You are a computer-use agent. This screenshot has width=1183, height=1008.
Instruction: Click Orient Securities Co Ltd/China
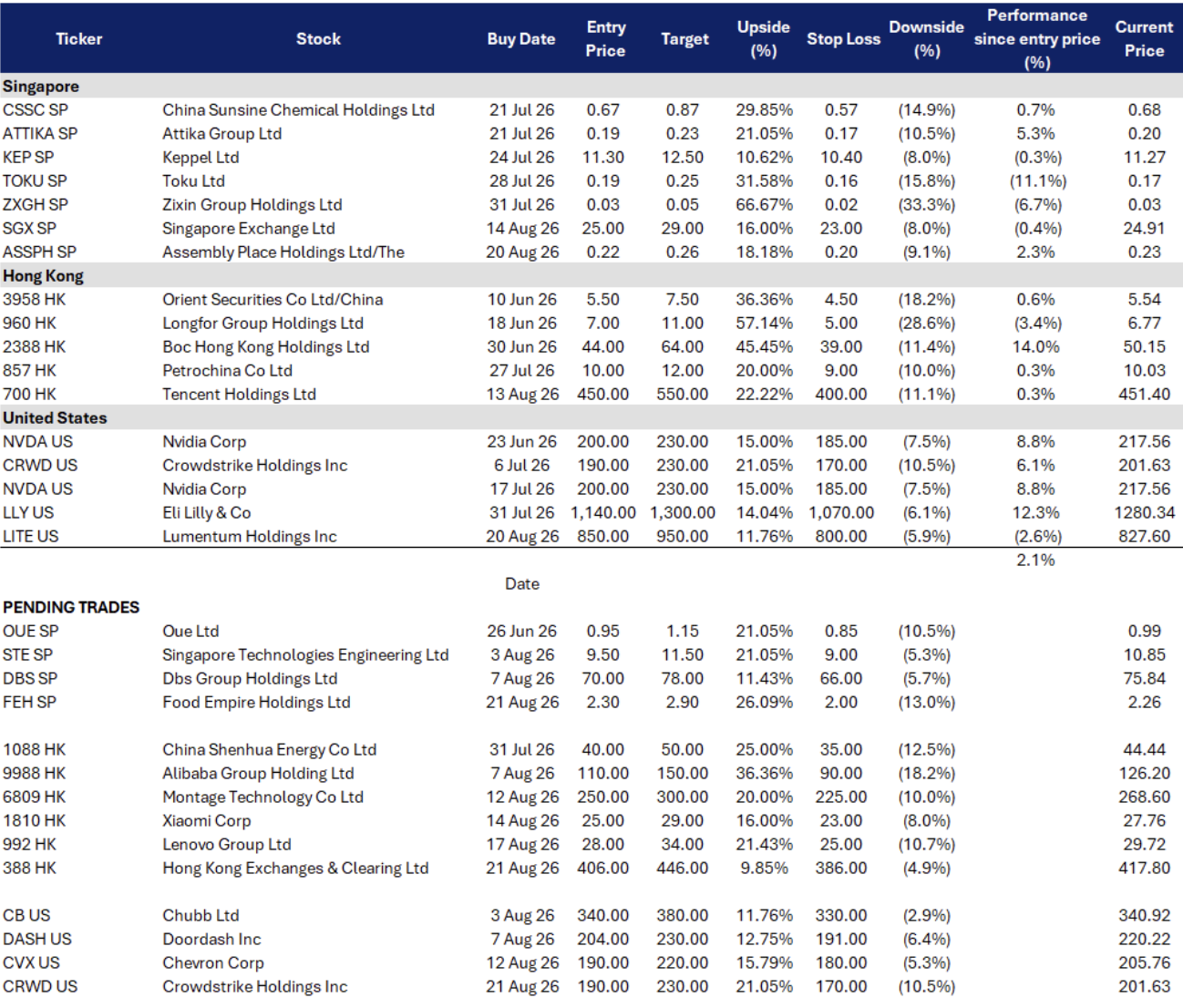[273, 300]
